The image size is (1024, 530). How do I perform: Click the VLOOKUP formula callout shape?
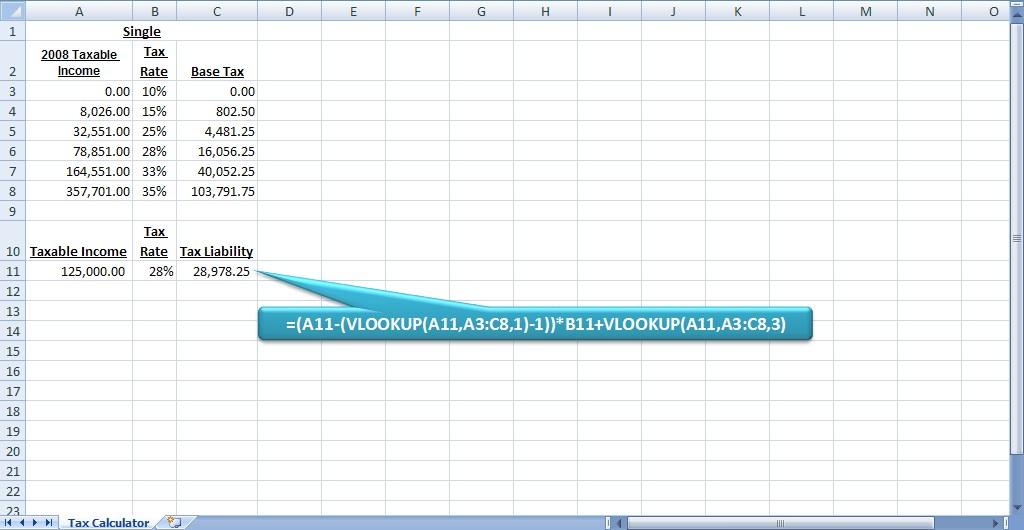[535, 323]
